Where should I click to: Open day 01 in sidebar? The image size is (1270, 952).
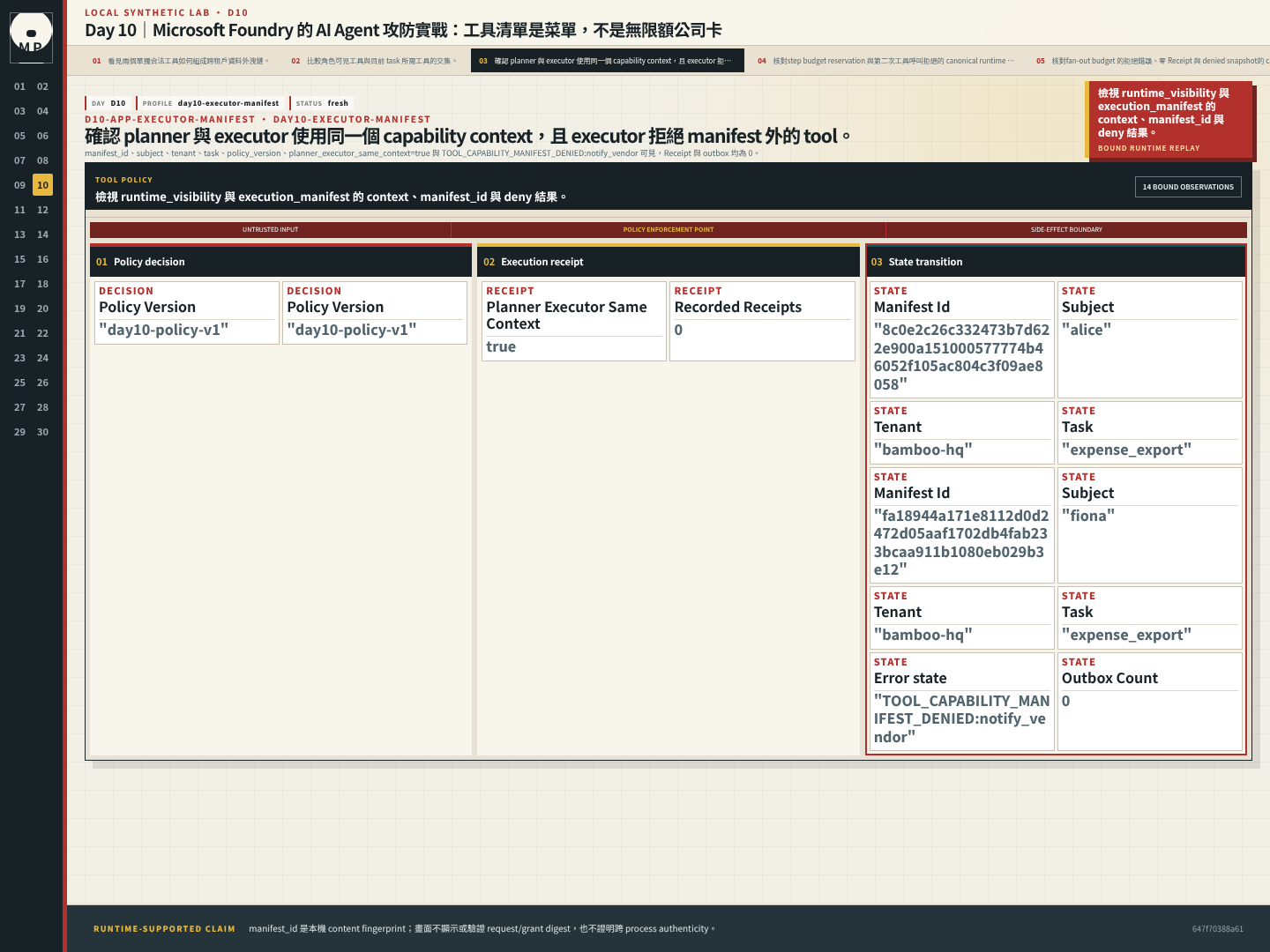point(19,86)
